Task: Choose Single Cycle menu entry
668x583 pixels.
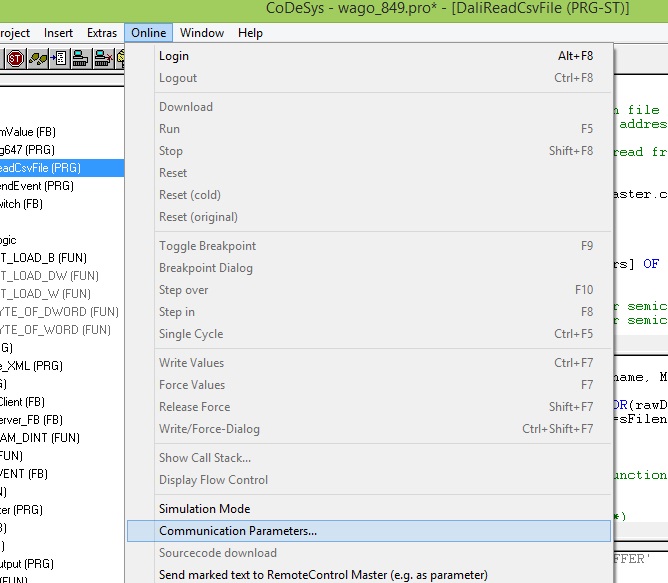Action: point(369,334)
